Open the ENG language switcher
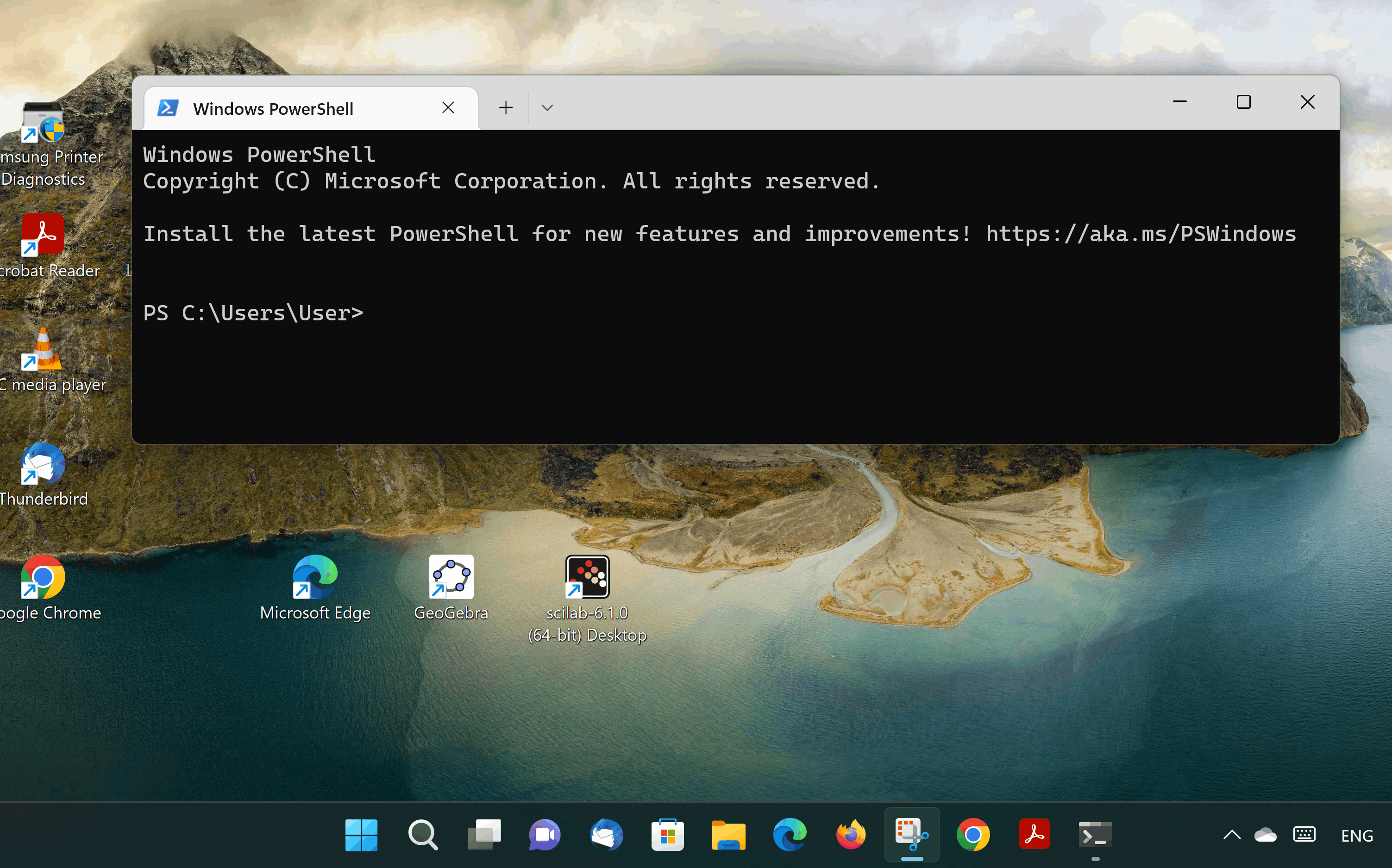The height and width of the screenshot is (868, 1392). tap(1357, 836)
